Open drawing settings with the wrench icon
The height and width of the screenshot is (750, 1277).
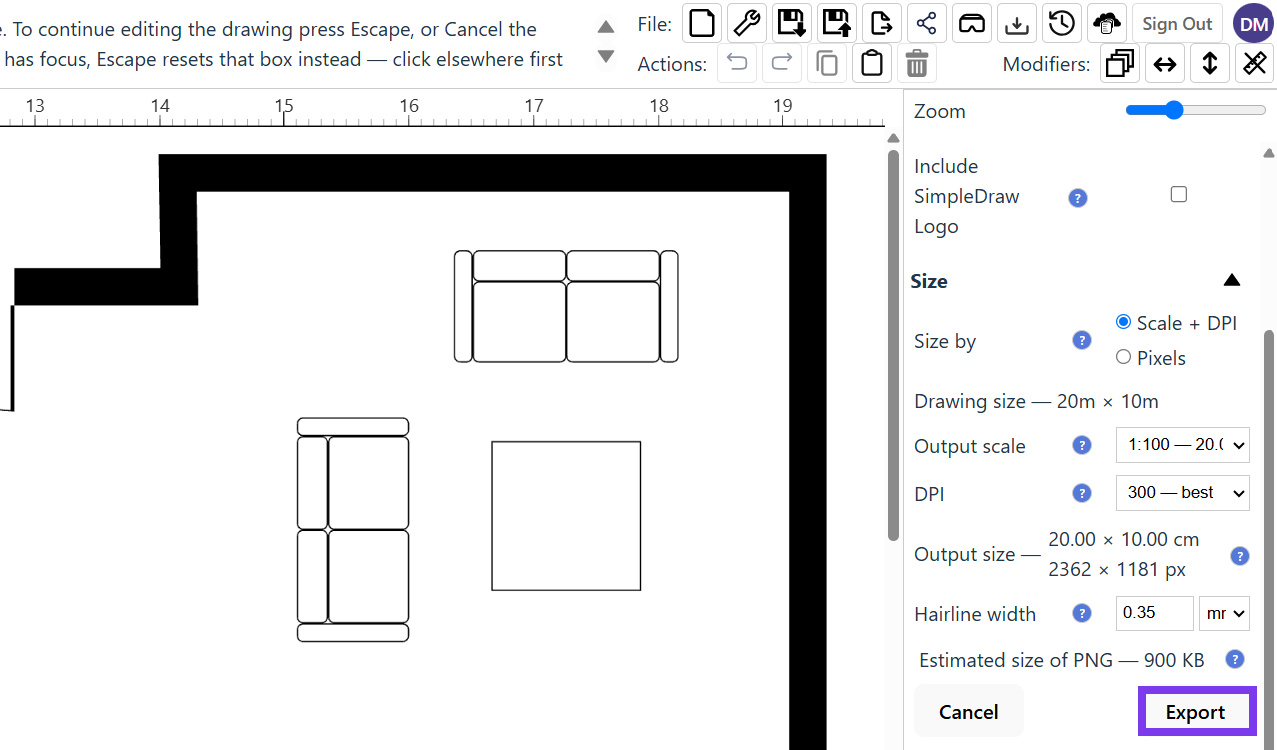[747, 23]
